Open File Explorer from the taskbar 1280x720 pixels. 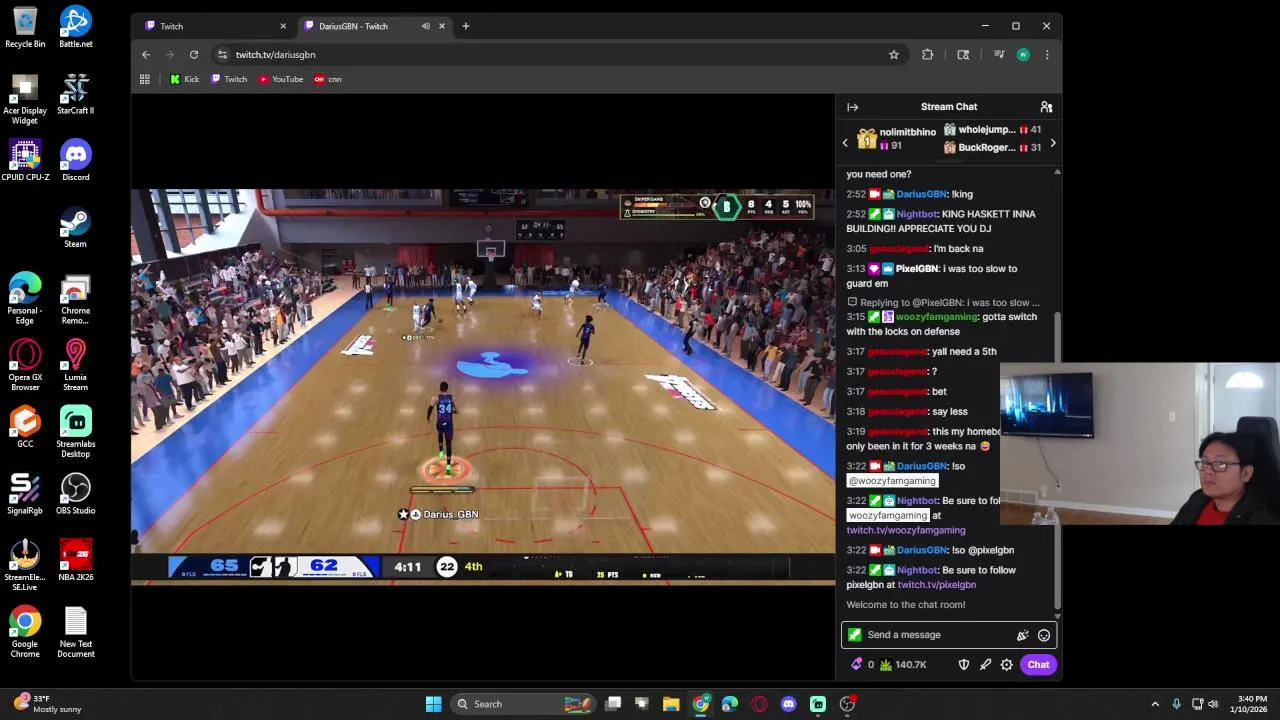click(671, 704)
